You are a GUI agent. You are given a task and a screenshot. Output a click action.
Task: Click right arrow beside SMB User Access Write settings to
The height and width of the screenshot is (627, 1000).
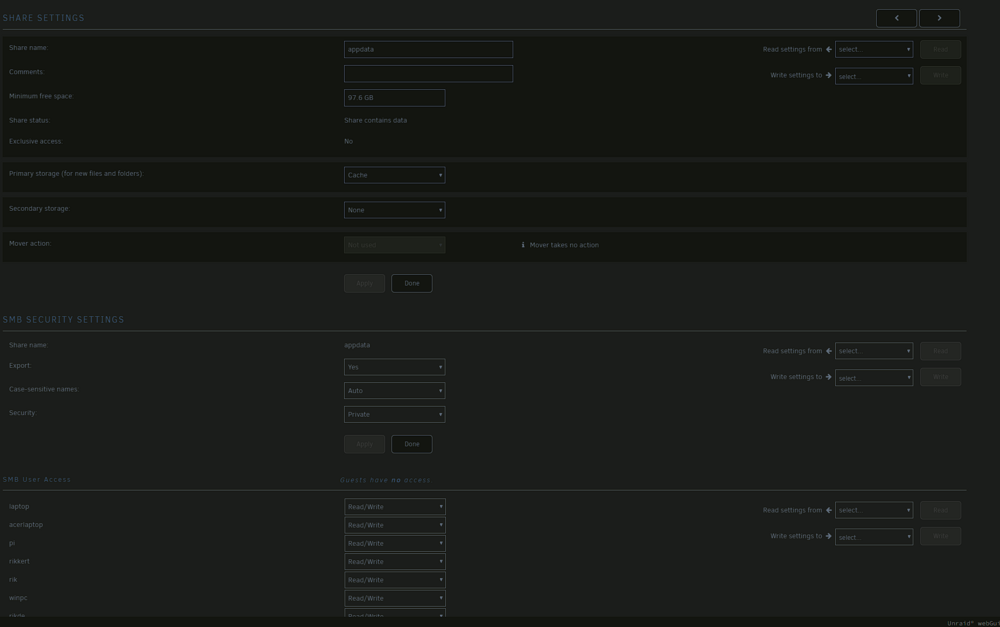[x=828, y=536]
